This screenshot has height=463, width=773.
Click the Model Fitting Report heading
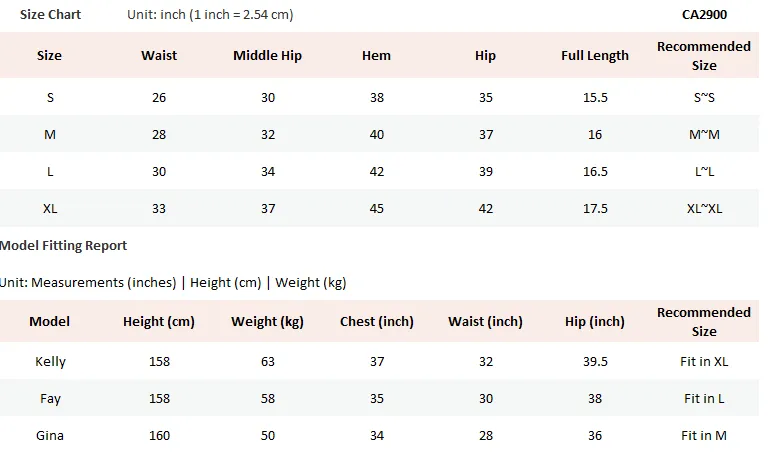pyautogui.click(x=63, y=246)
